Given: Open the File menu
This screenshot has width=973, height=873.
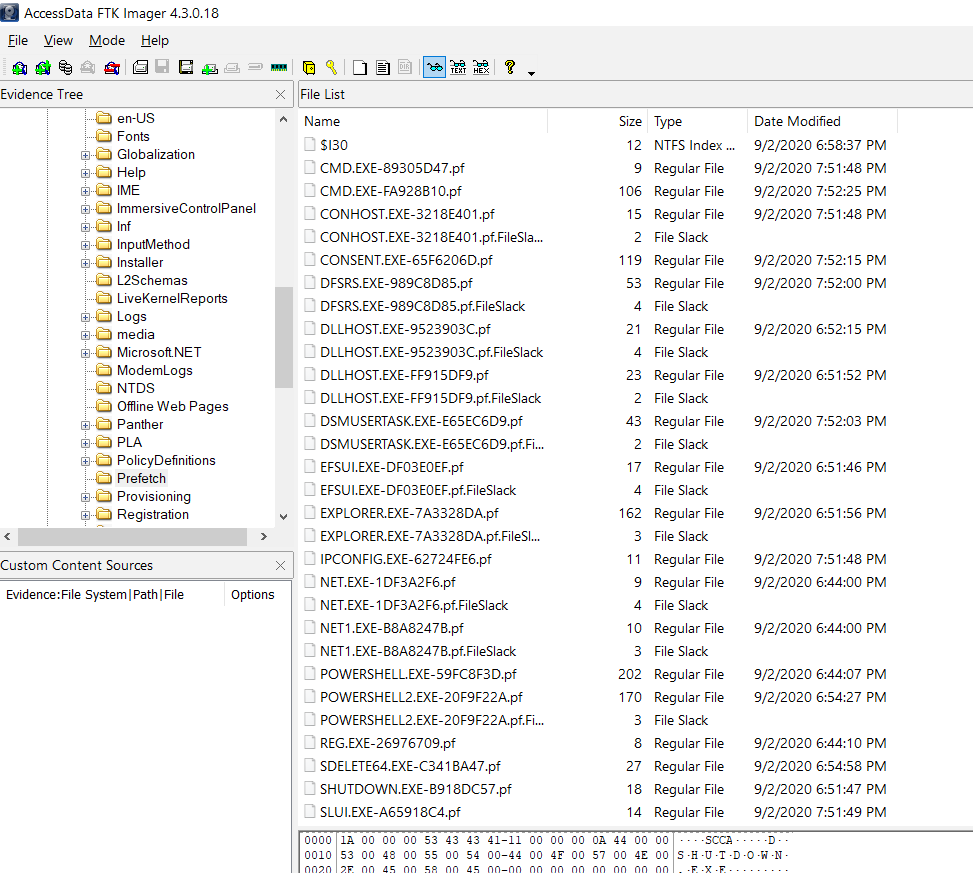Looking at the screenshot, I should click(x=17, y=40).
